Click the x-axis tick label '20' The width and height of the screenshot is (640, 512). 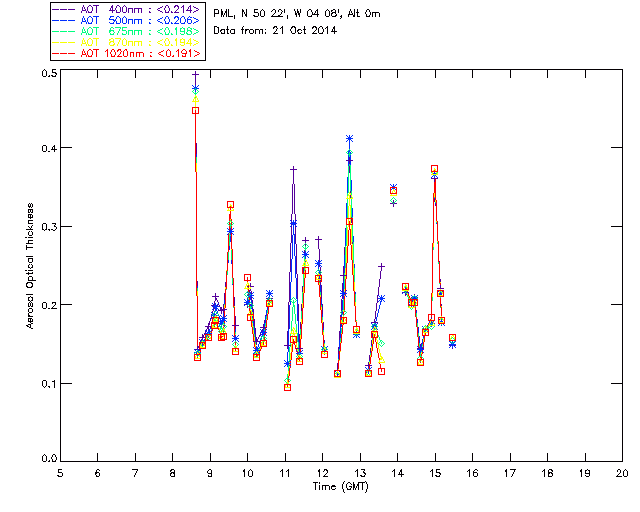622,473
